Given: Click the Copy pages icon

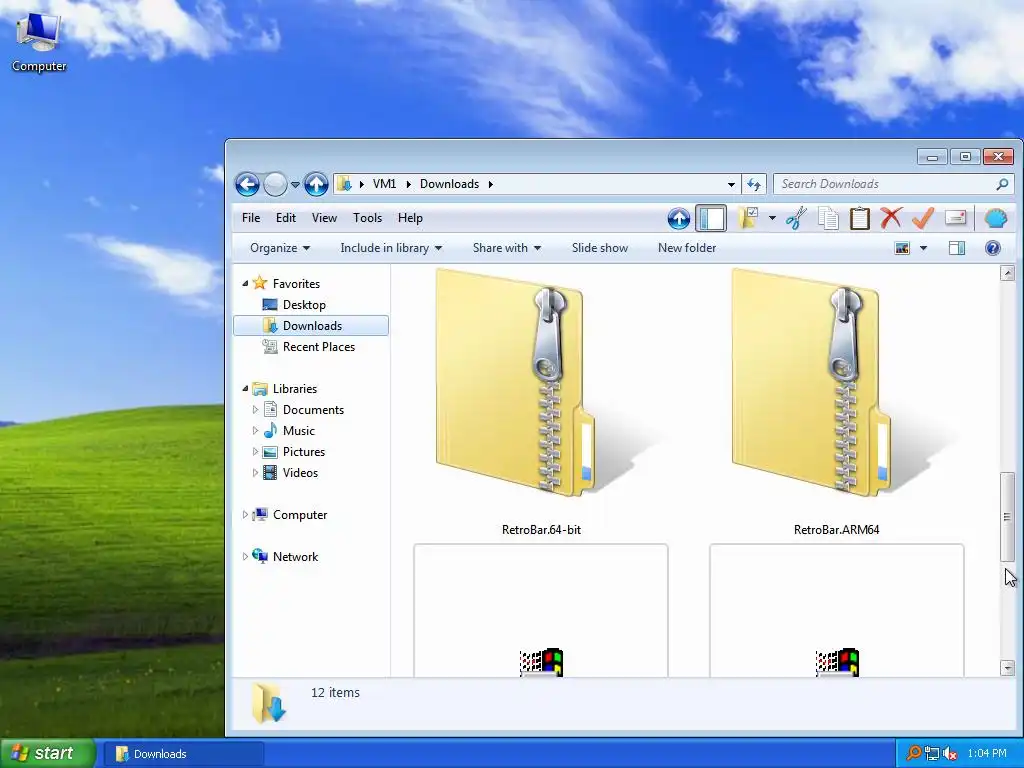Looking at the screenshot, I should [x=828, y=219].
